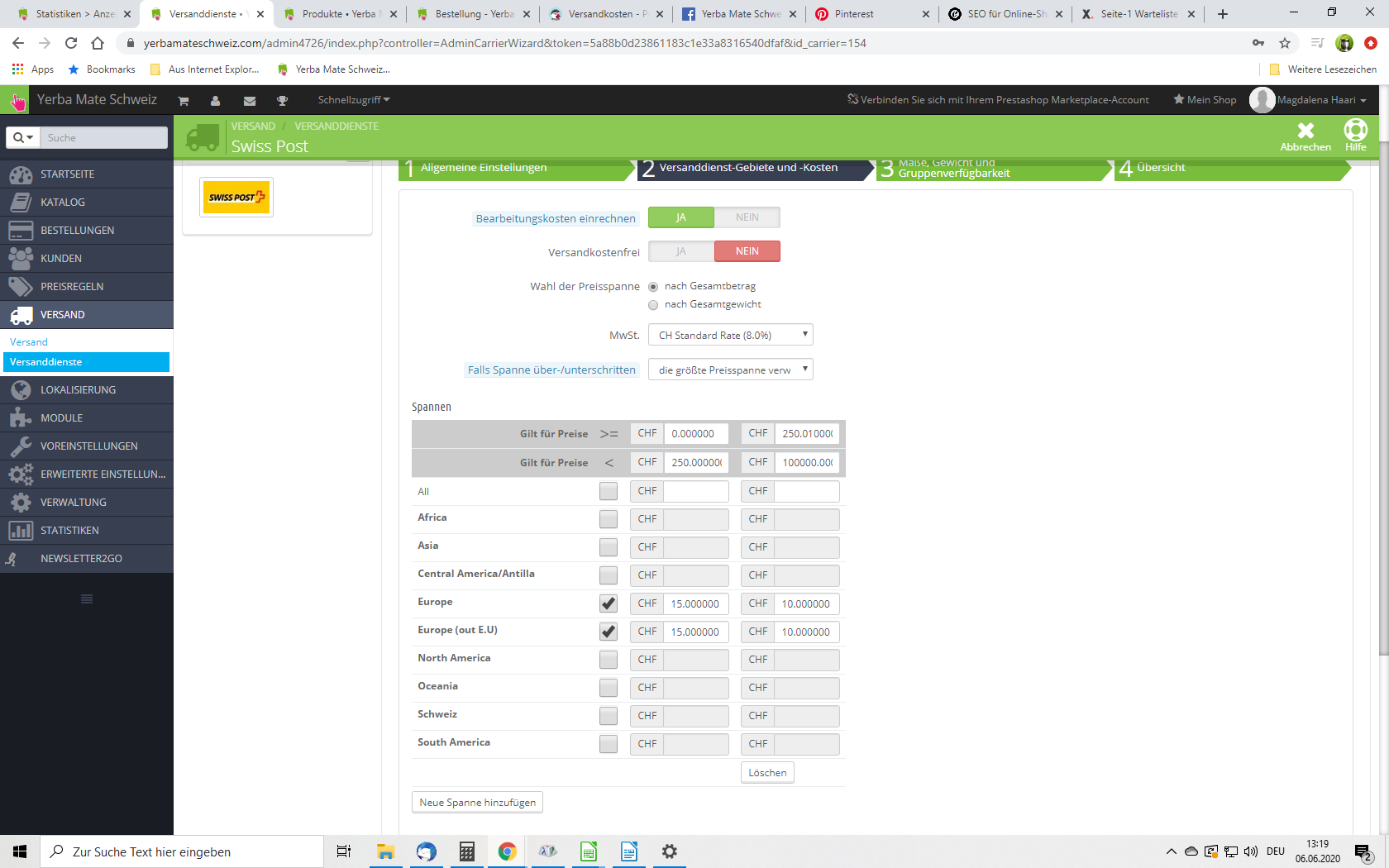Tick the North America zone checkbox
Image resolution: width=1389 pixels, height=868 pixels.
click(609, 660)
